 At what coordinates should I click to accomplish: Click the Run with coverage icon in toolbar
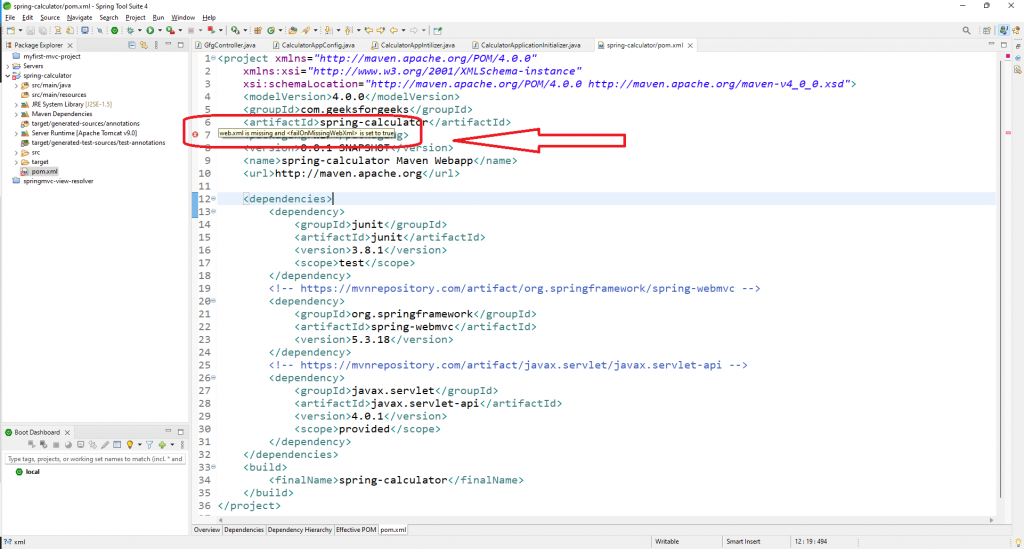(x=170, y=30)
